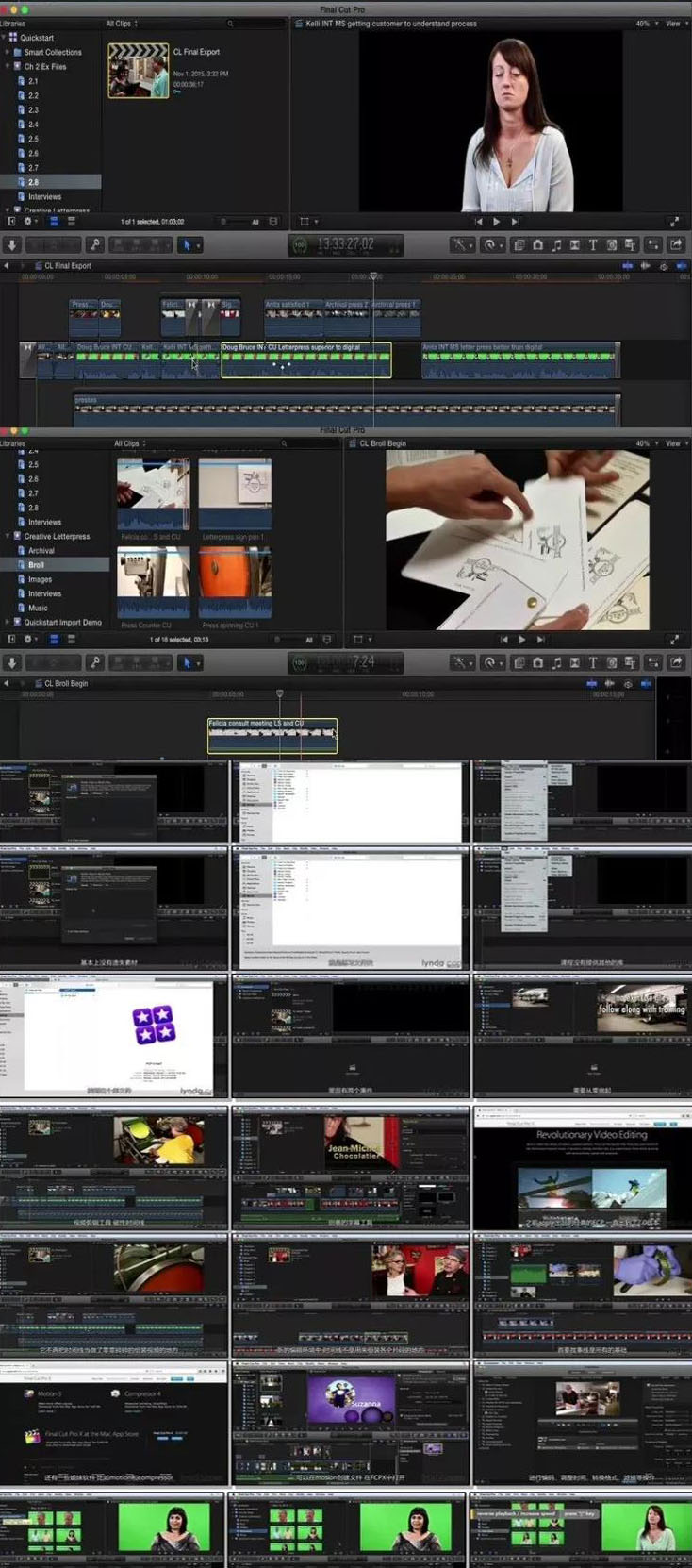Open the Themes browser in CL Final Export window
The width and height of the screenshot is (692, 1568).
630,244
